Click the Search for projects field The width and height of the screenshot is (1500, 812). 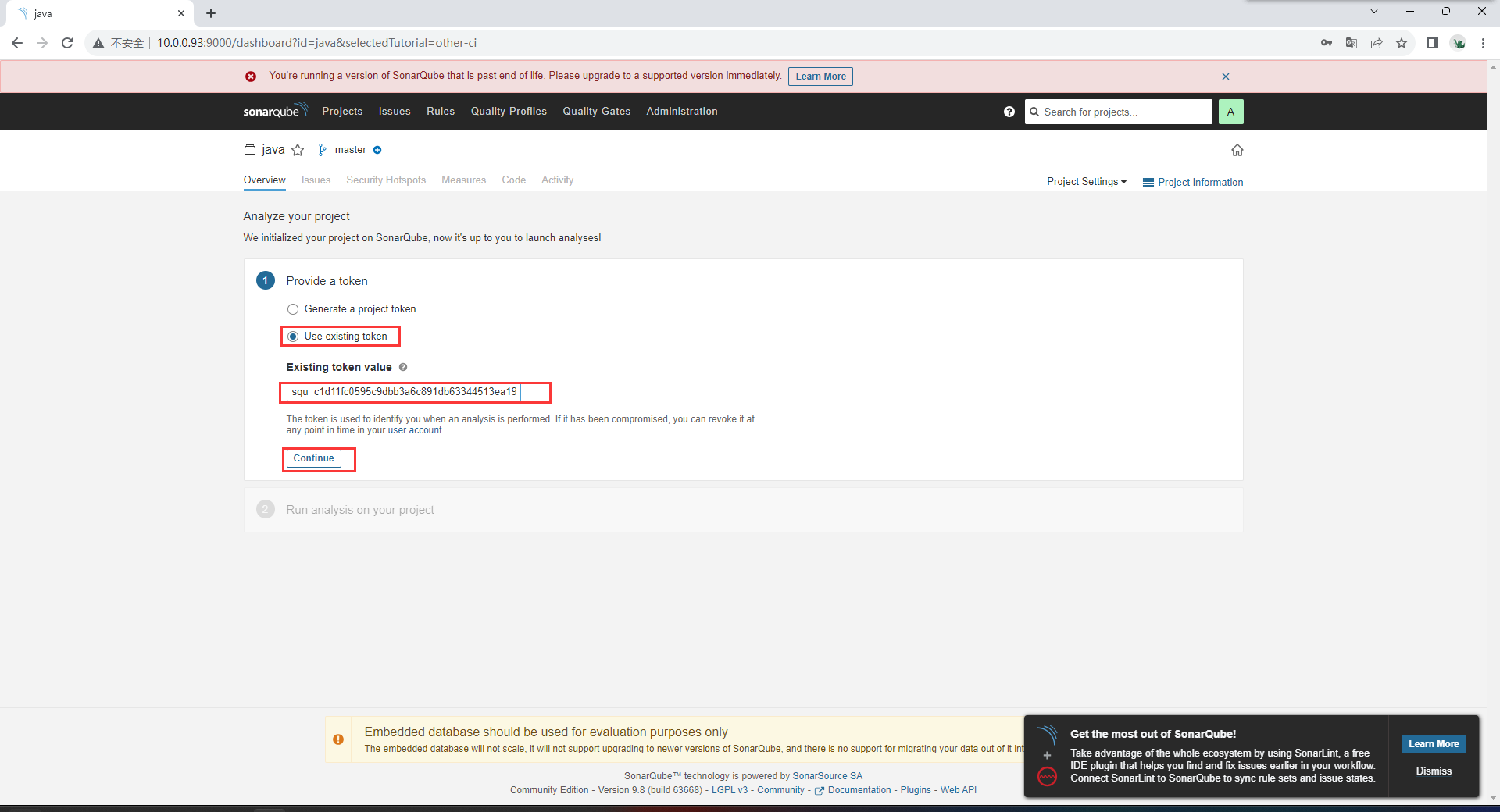point(1119,112)
